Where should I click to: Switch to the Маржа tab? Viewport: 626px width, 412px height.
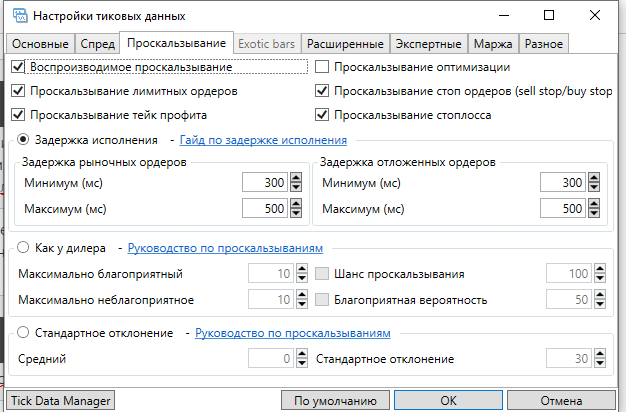493,44
